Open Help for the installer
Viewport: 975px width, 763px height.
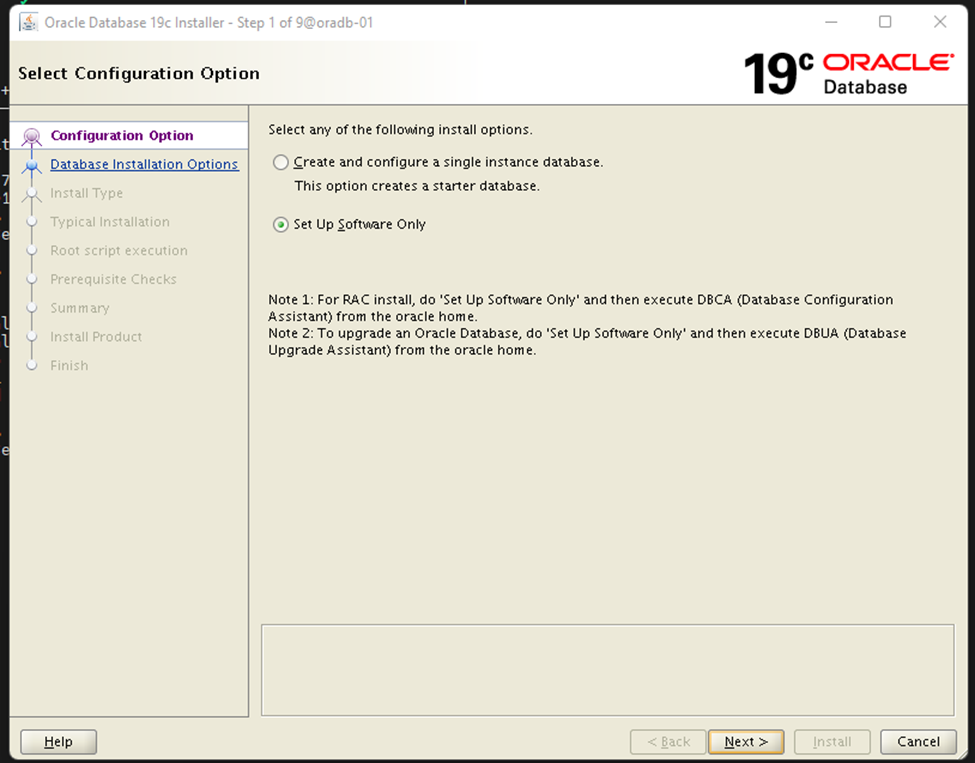tap(58, 742)
